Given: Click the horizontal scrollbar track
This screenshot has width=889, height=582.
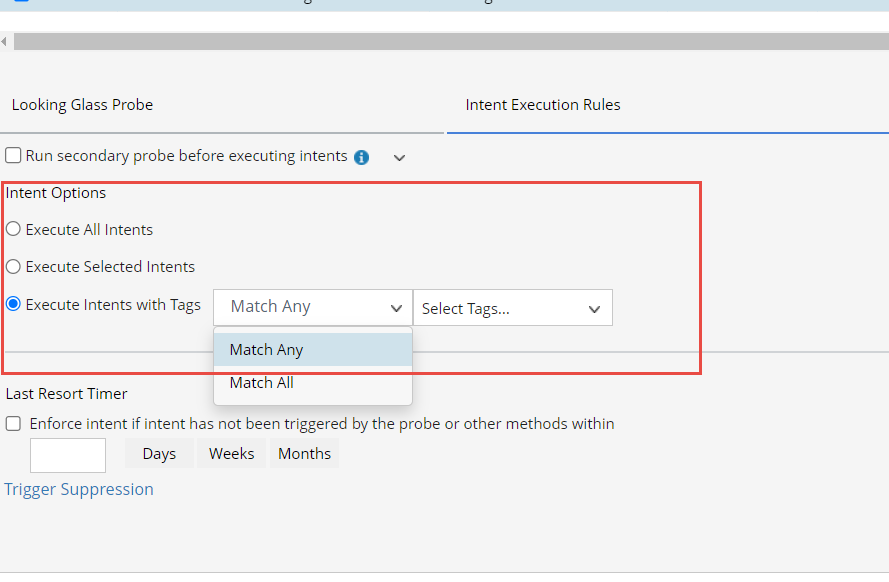Looking at the screenshot, I should pos(450,41).
